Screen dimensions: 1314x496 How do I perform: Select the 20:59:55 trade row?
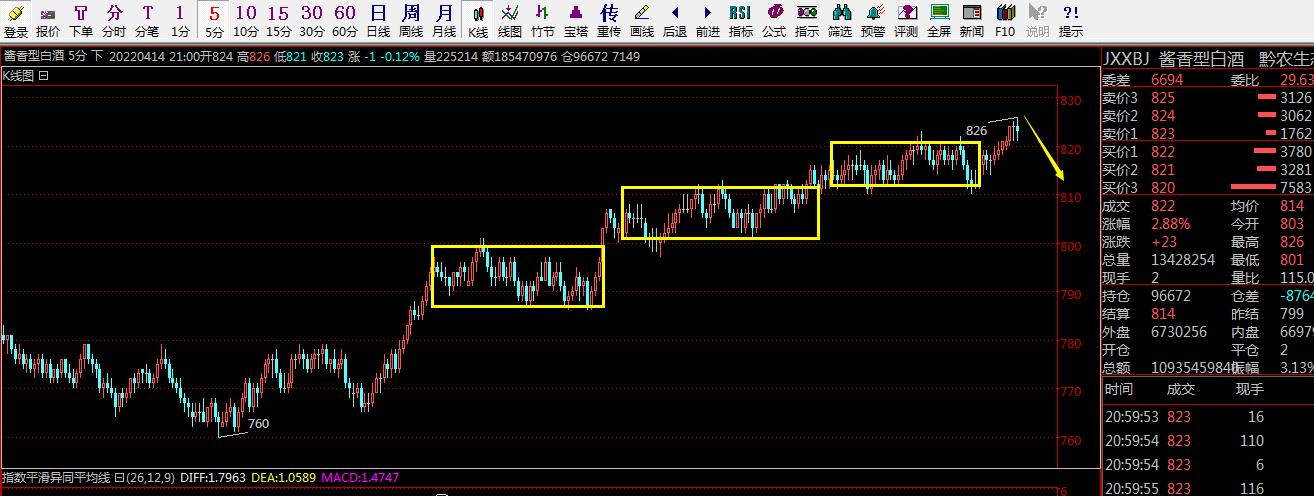point(1207,489)
